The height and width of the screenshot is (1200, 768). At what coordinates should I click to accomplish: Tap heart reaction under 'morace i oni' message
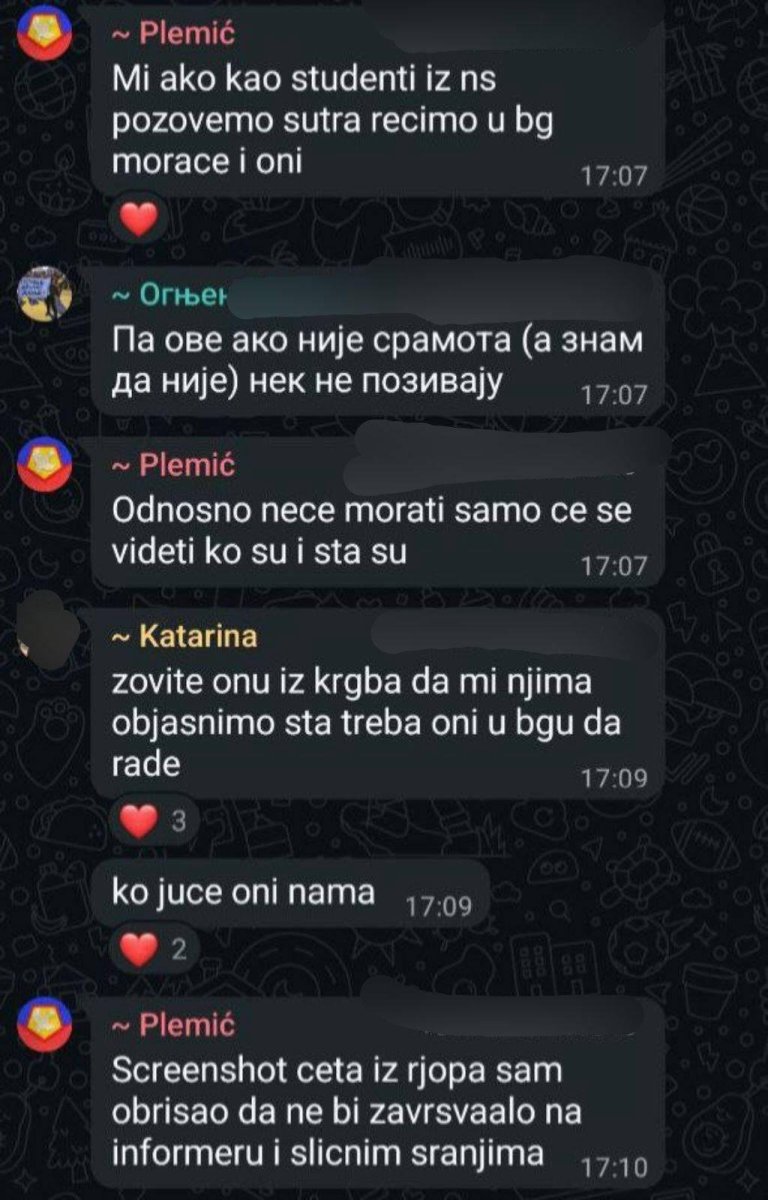(140, 218)
